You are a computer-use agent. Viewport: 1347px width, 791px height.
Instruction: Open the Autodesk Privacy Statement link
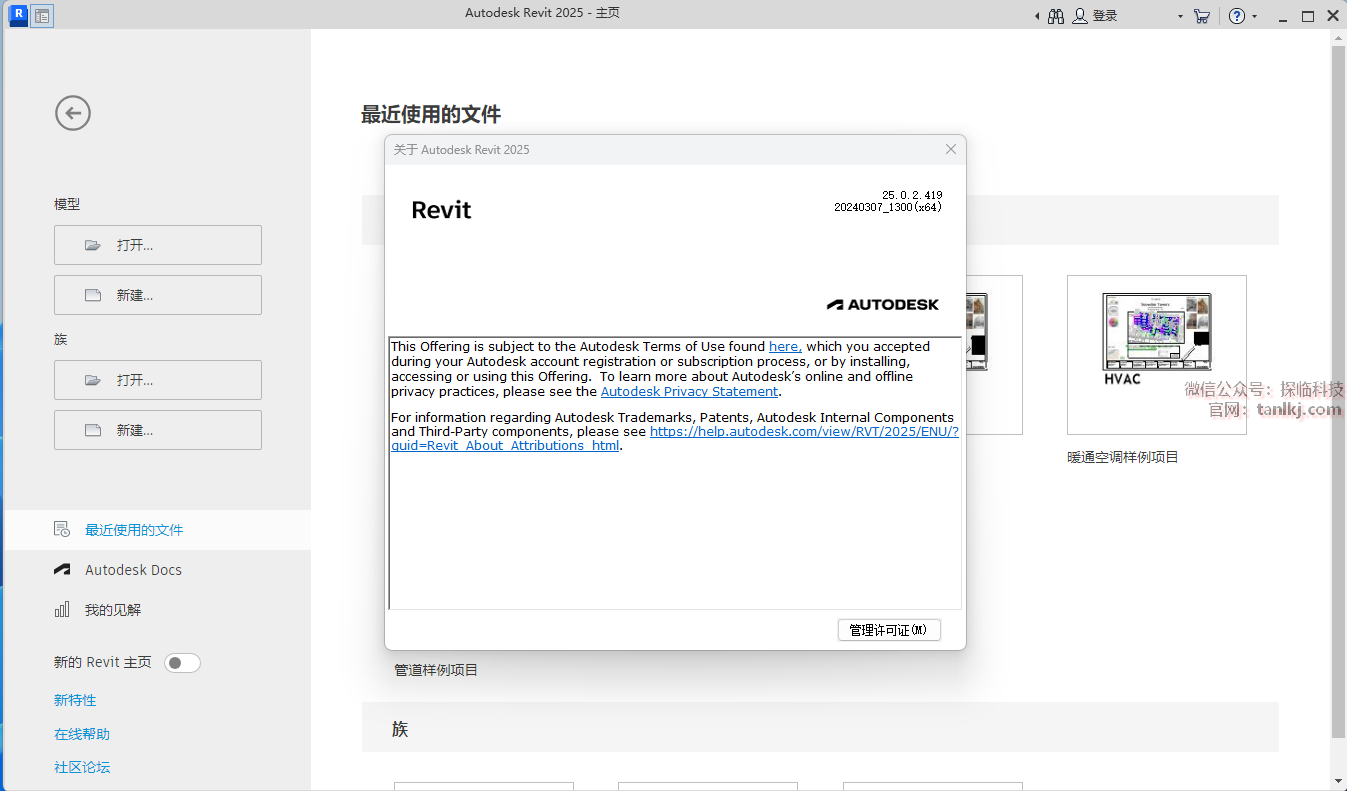click(x=689, y=392)
